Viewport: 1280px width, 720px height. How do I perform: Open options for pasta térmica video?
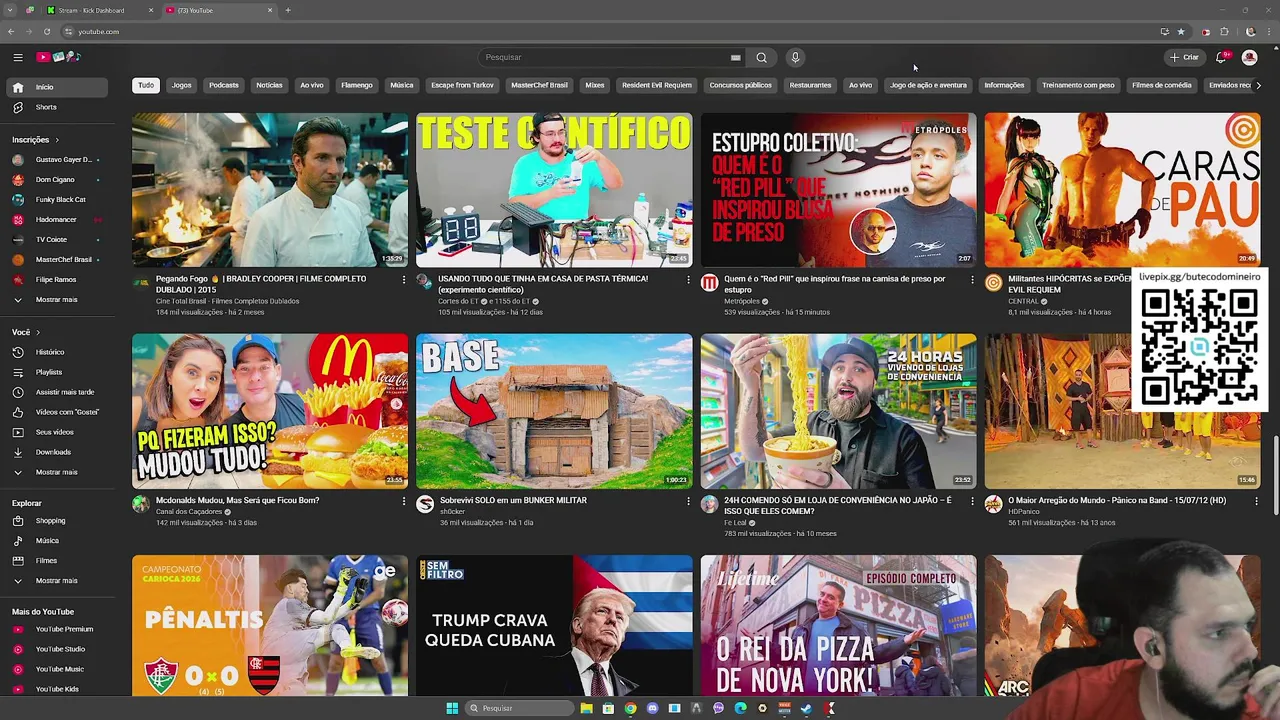click(x=688, y=280)
